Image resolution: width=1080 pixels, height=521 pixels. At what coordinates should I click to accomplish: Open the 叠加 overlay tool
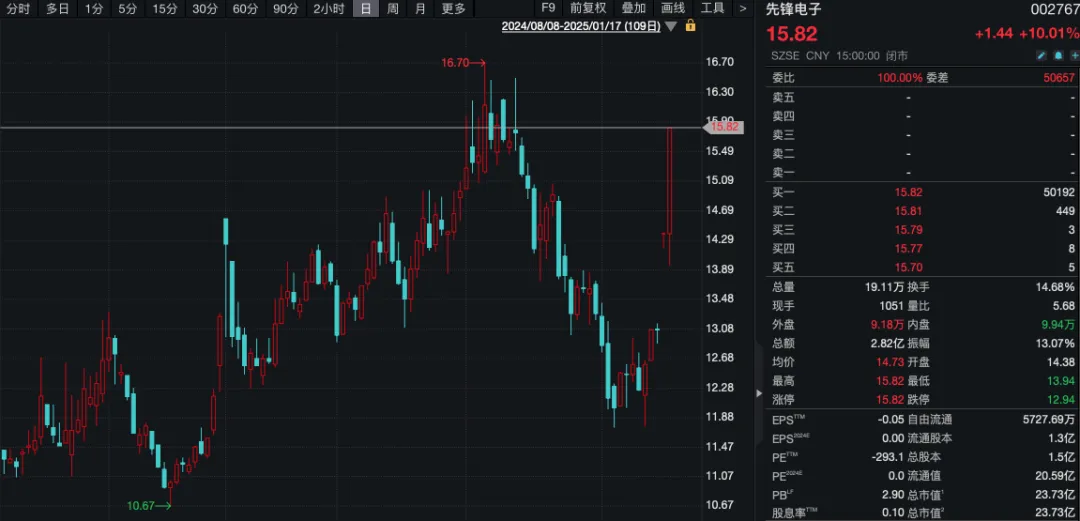coord(634,8)
